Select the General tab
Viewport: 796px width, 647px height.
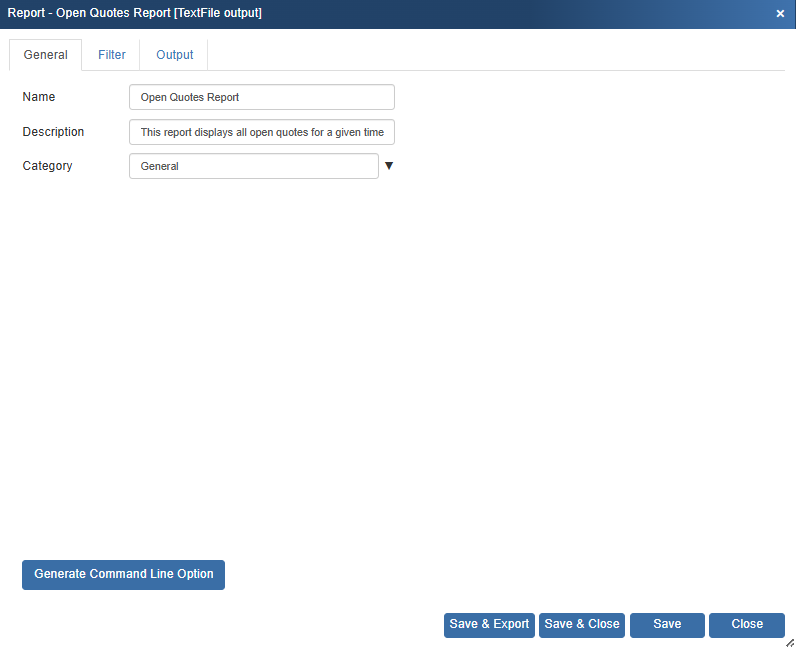pyautogui.click(x=46, y=55)
